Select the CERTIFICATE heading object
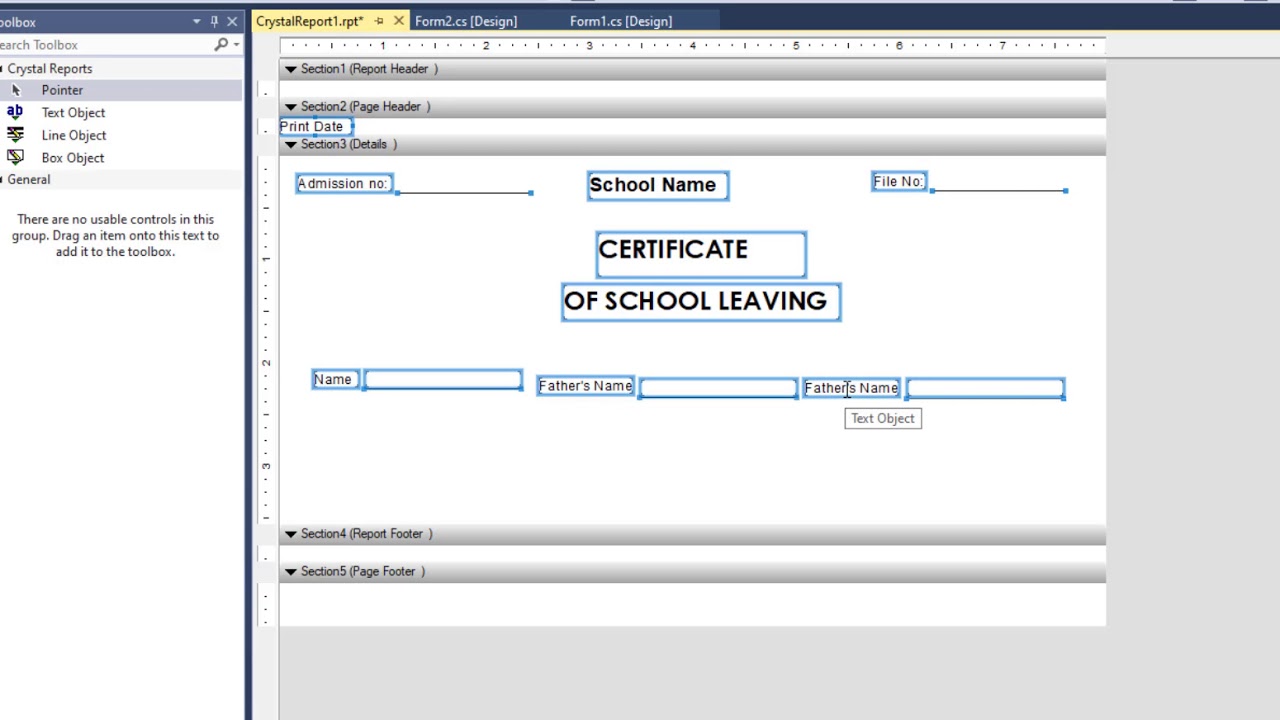This screenshot has height=720, width=1280. pyautogui.click(x=701, y=254)
